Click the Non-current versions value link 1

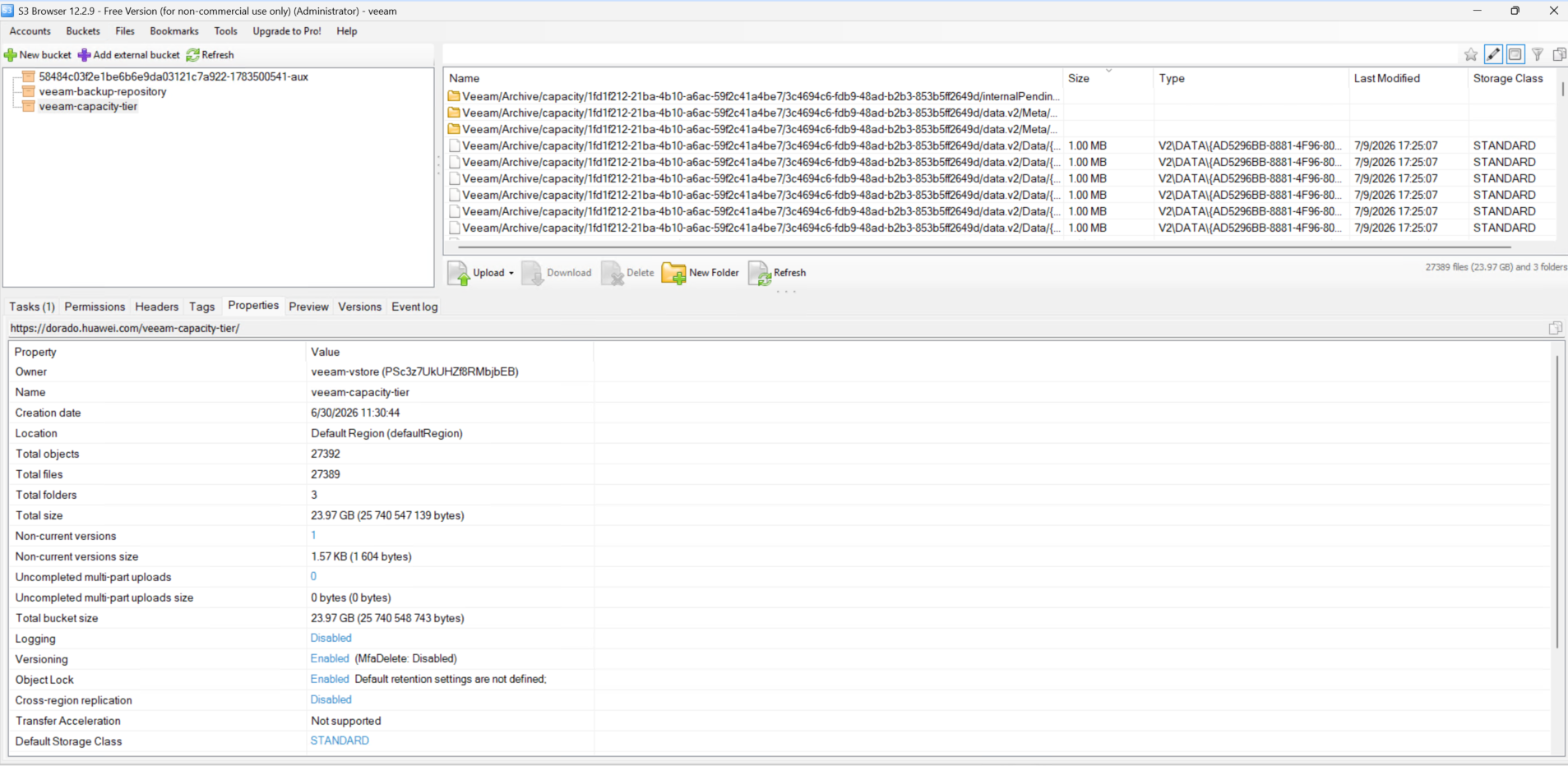[313, 535]
